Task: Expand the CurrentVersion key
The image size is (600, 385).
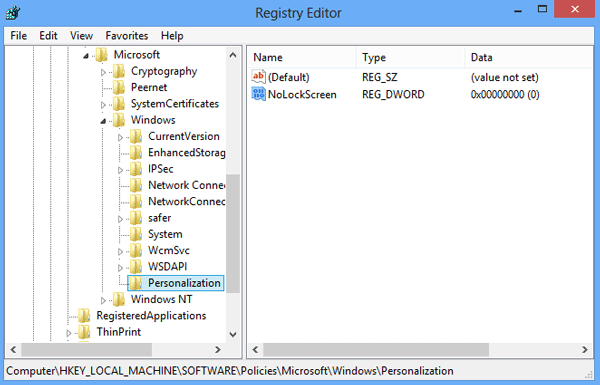Action: coord(120,137)
